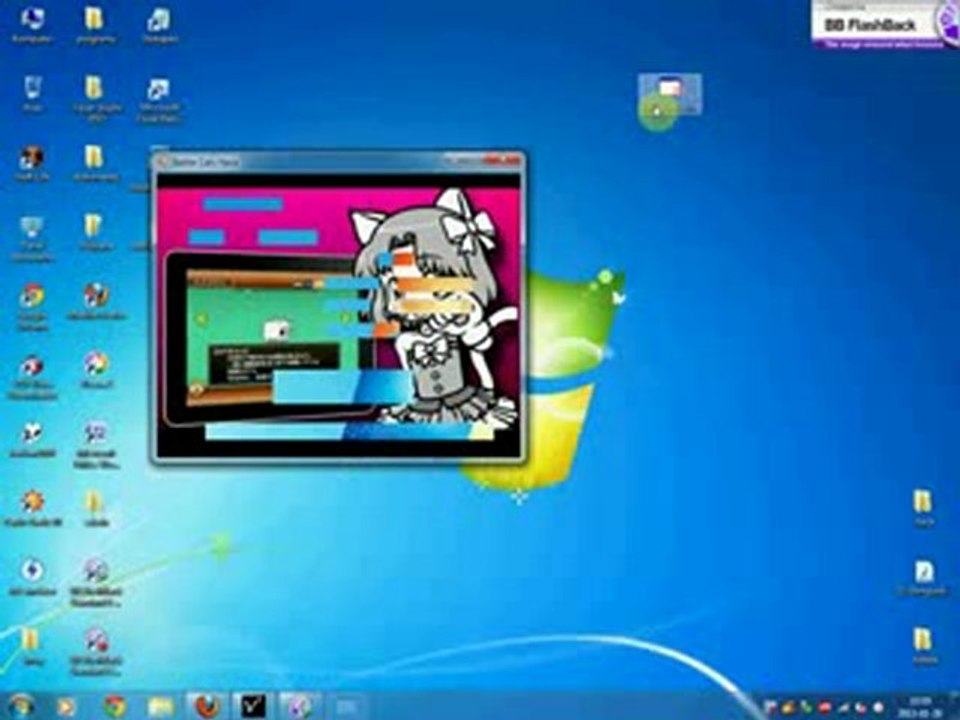Open Google Chrome from the taskbar
Viewport: 960px width, 720px height.
coord(114,707)
